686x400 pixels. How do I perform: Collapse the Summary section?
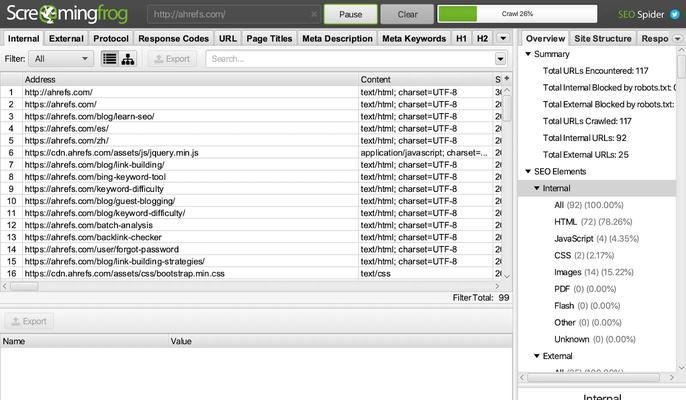click(528, 54)
